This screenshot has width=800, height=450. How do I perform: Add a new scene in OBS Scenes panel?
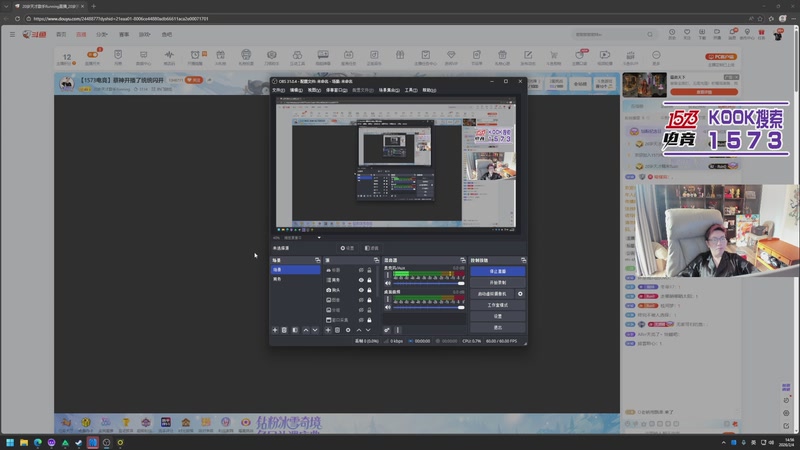(275, 330)
